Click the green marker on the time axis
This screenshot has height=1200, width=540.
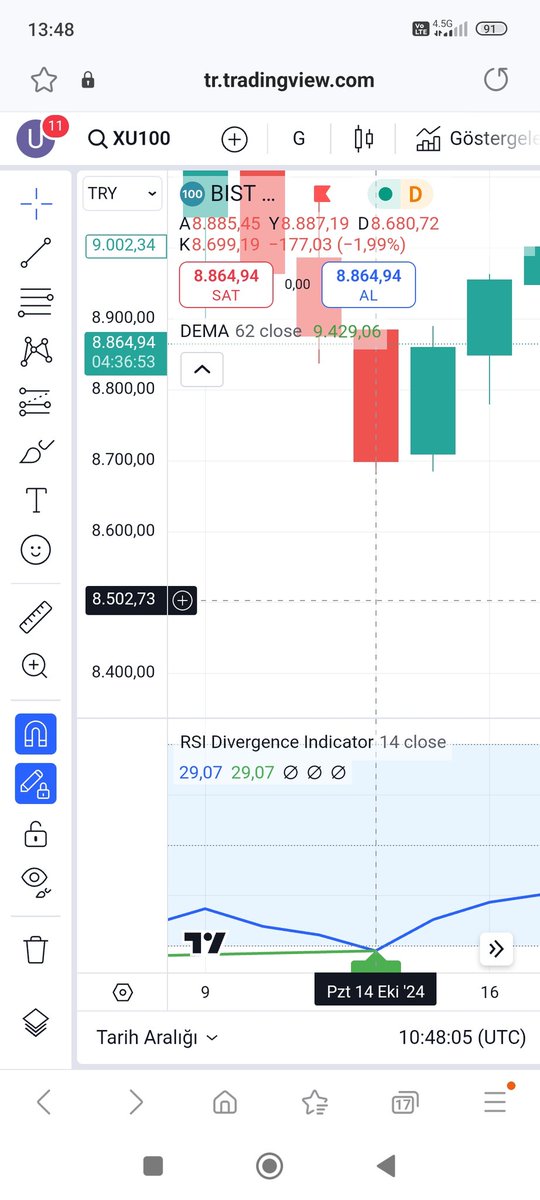376,962
